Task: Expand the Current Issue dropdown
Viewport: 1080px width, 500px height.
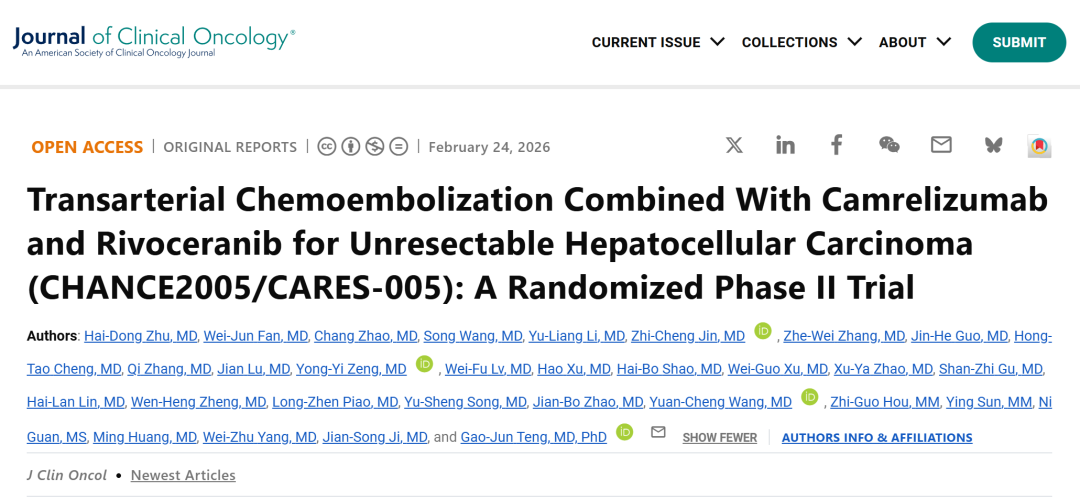Action: (658, 42)
